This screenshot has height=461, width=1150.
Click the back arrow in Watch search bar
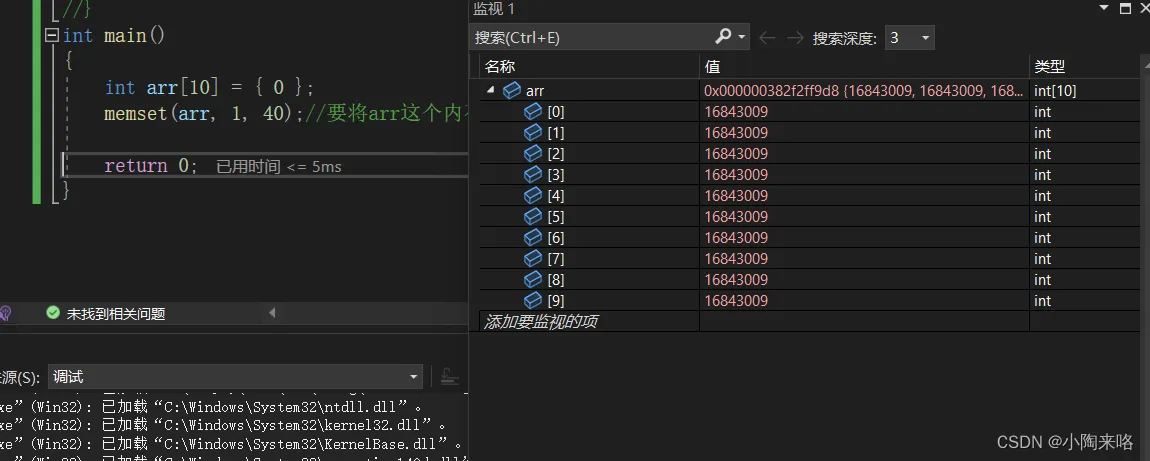click(767, 37)
